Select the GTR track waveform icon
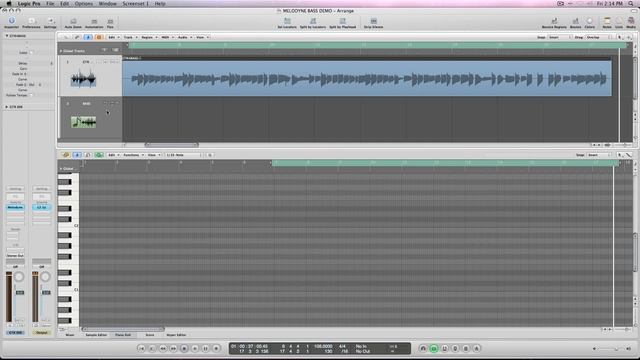Viewport: 640px width, 360px height. tap(83, 79)
